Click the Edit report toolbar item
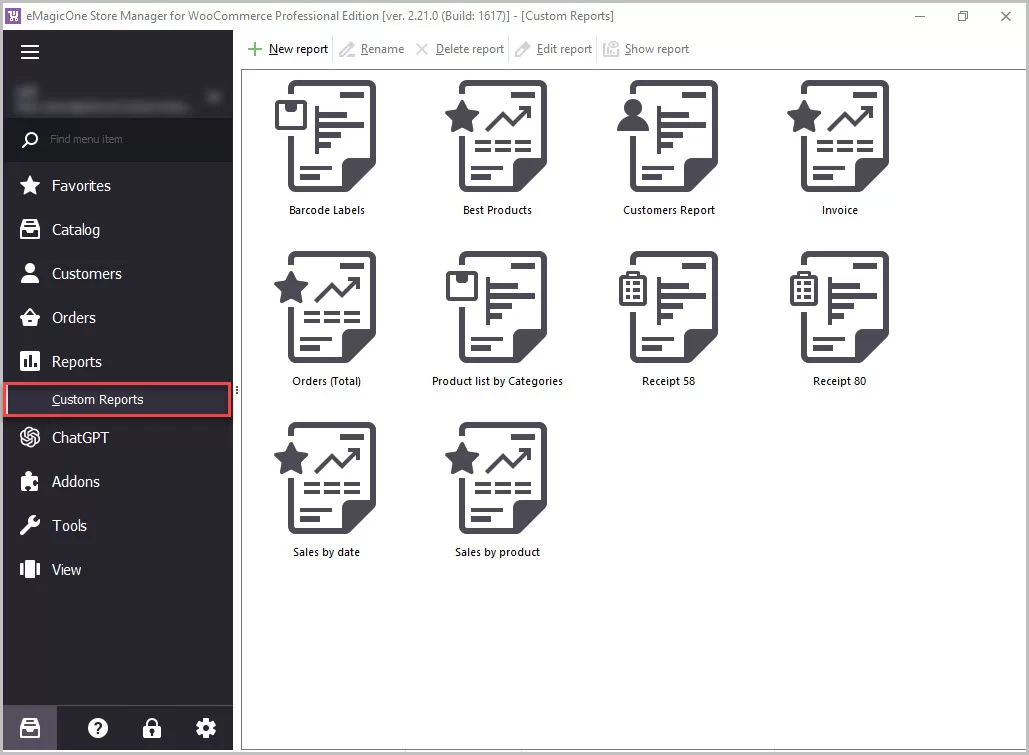Screen dimensions: 1029x755 553,49
